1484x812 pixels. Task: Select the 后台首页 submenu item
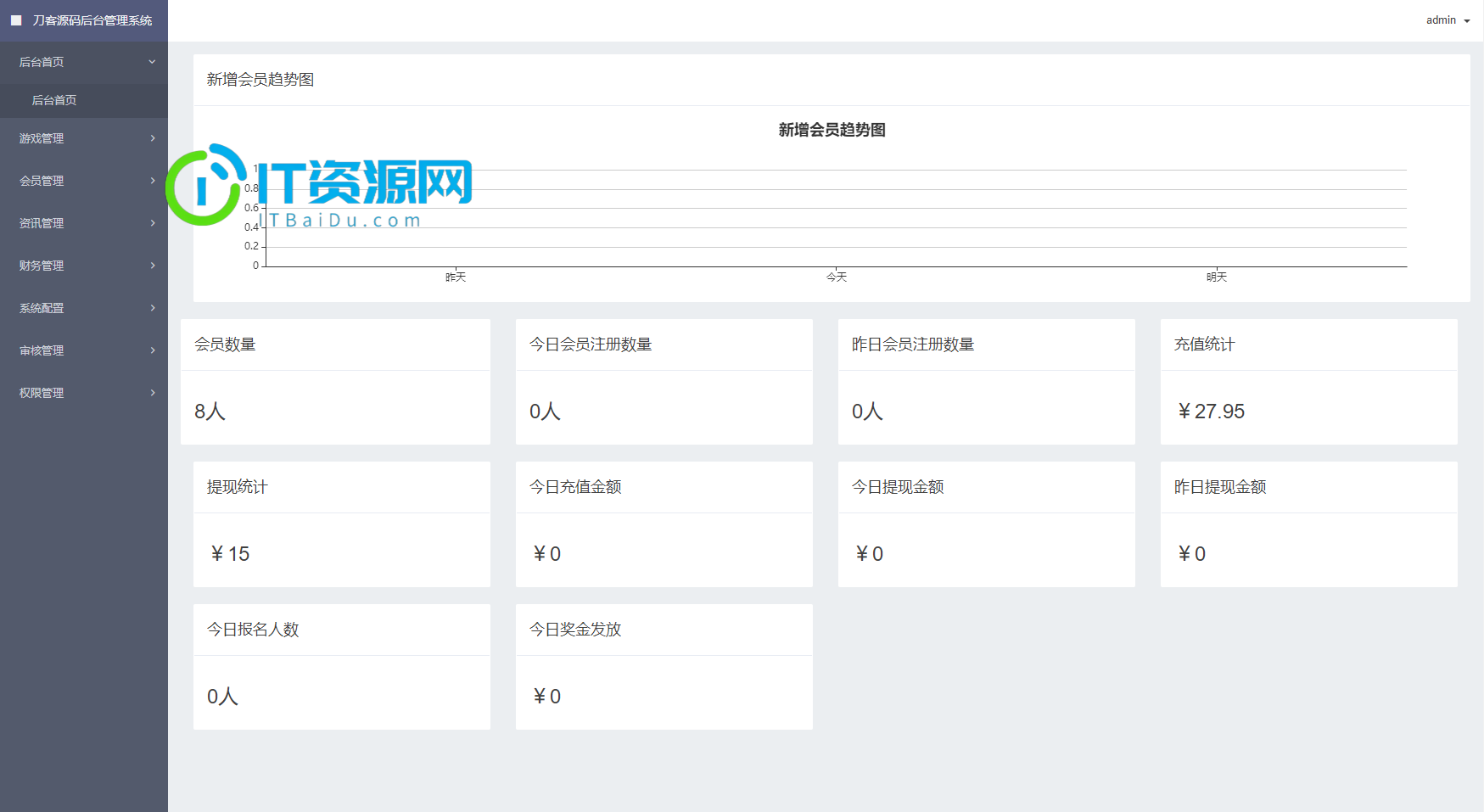(54, 100)
